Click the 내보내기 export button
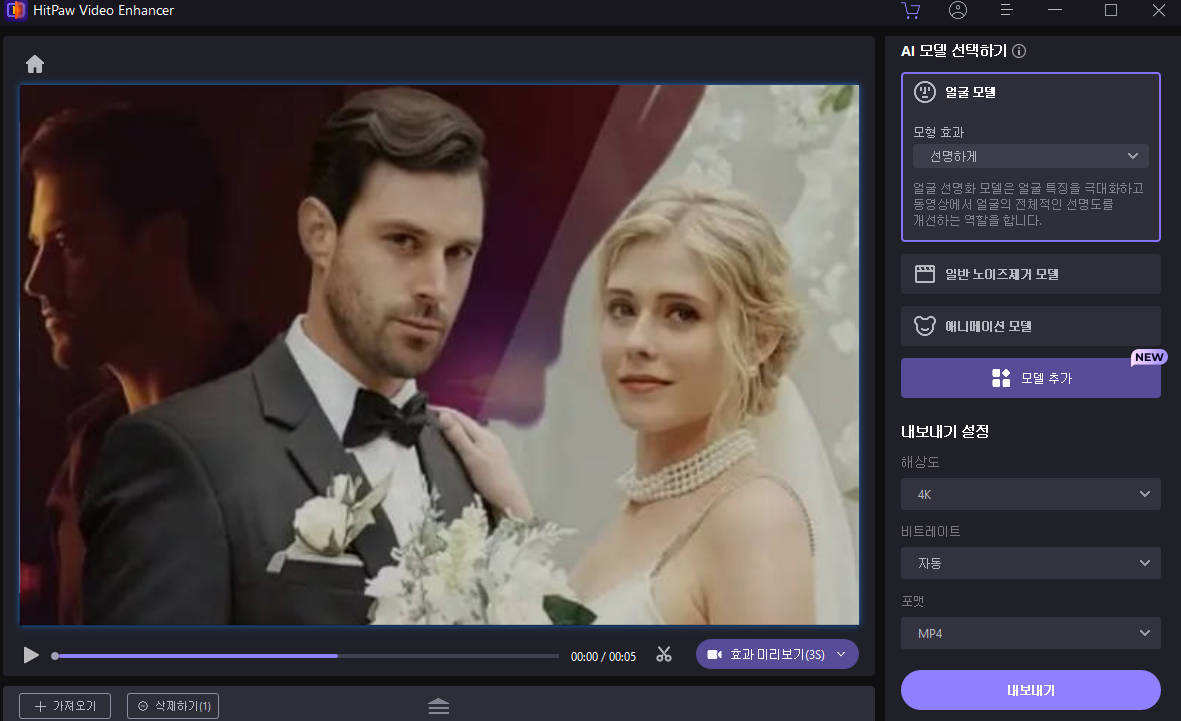This screenshot has width=1181, height=721. tap(1030, 690)
